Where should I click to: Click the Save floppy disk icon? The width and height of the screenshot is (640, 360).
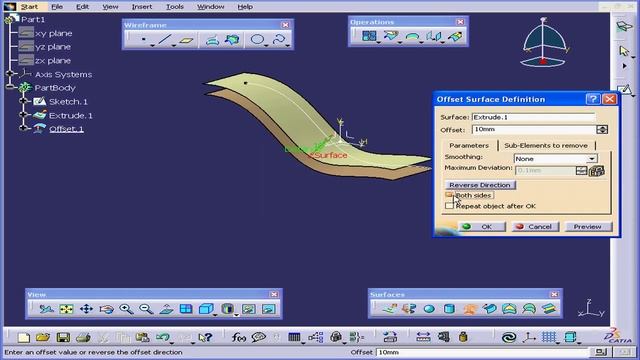(x=63, y=337)
